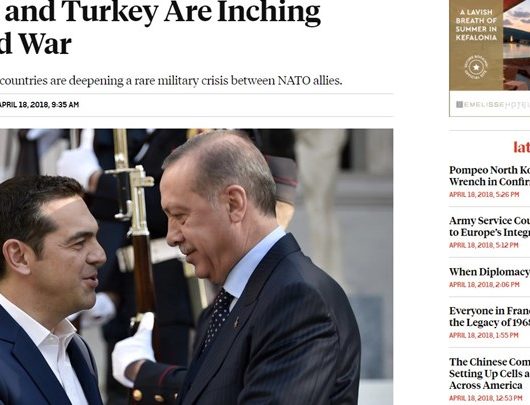Image resolution: width=530 pixels, height=405 pixels.
Task: Open the 'Everyone in Franc...' story link
Action: pyautogui.click(x=489, y=317)
